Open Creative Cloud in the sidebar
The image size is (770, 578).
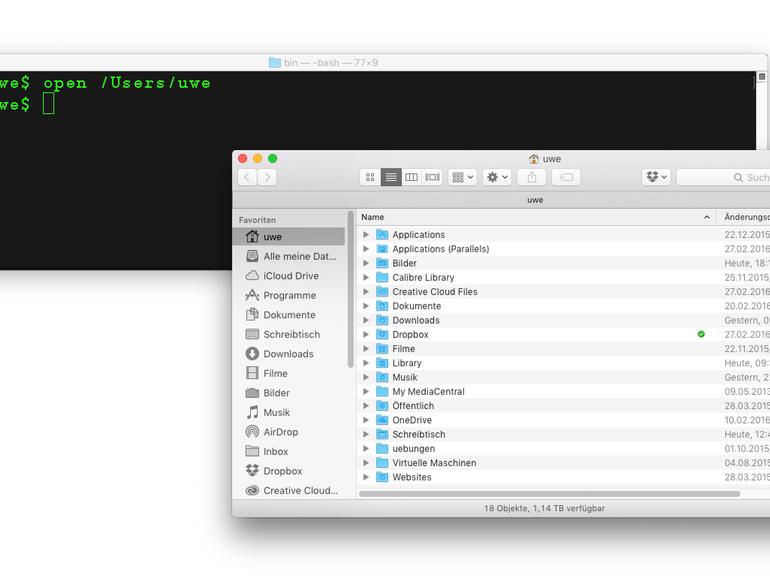coord(289,491)
